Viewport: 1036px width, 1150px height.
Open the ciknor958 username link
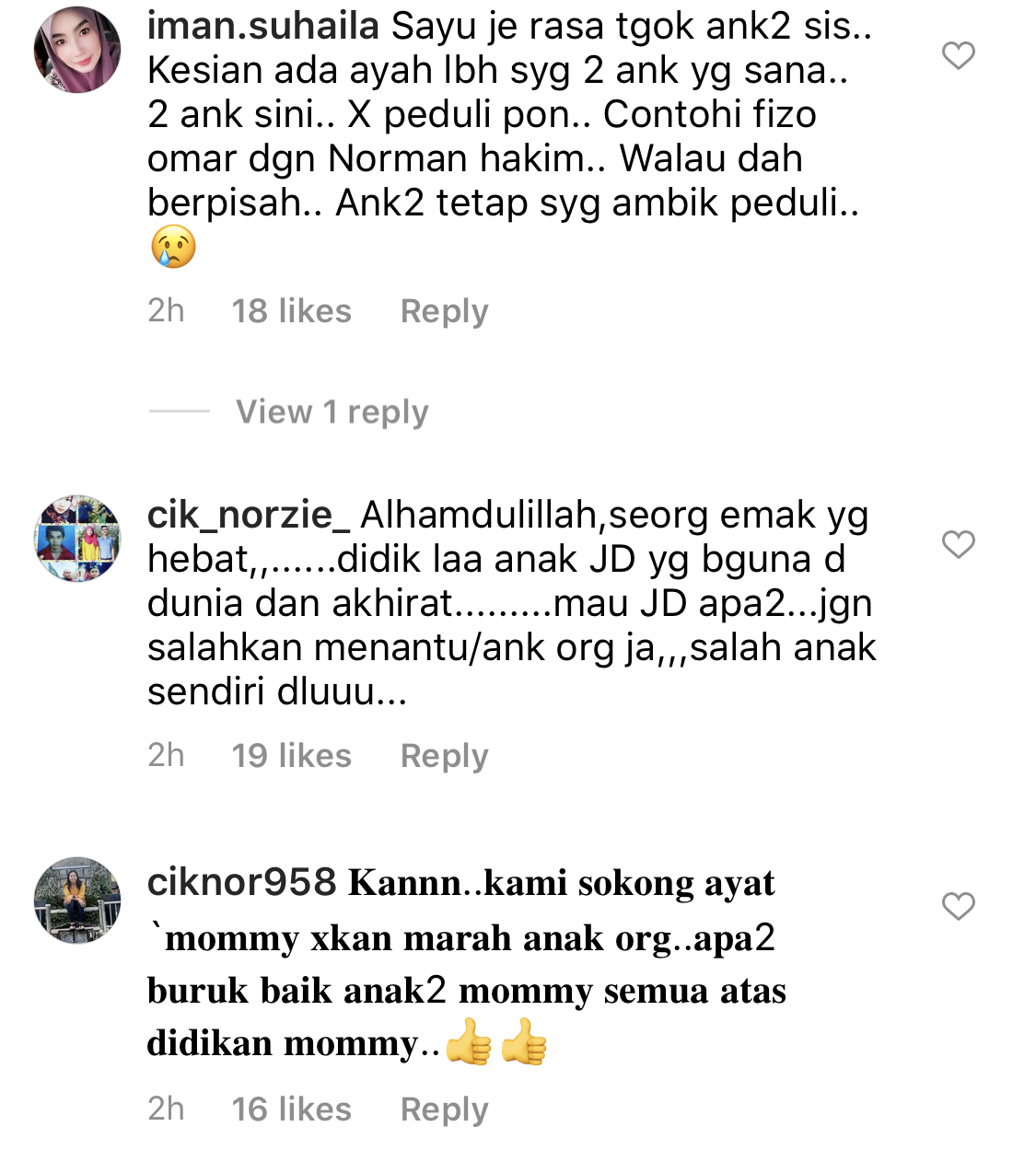242,882
